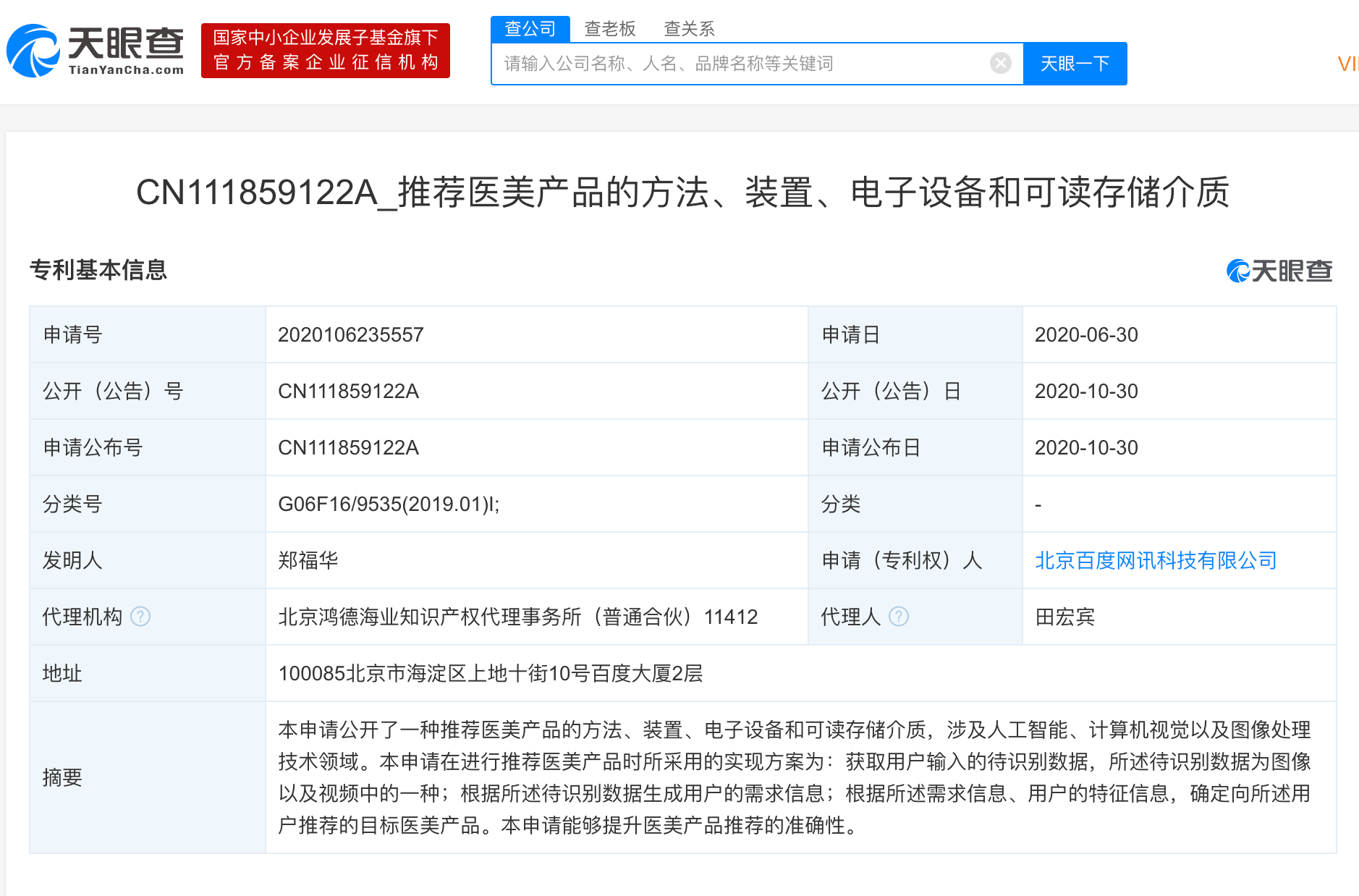Switch to the 查公司 tab
This screenshot has width=1359, height=896.
530,28
